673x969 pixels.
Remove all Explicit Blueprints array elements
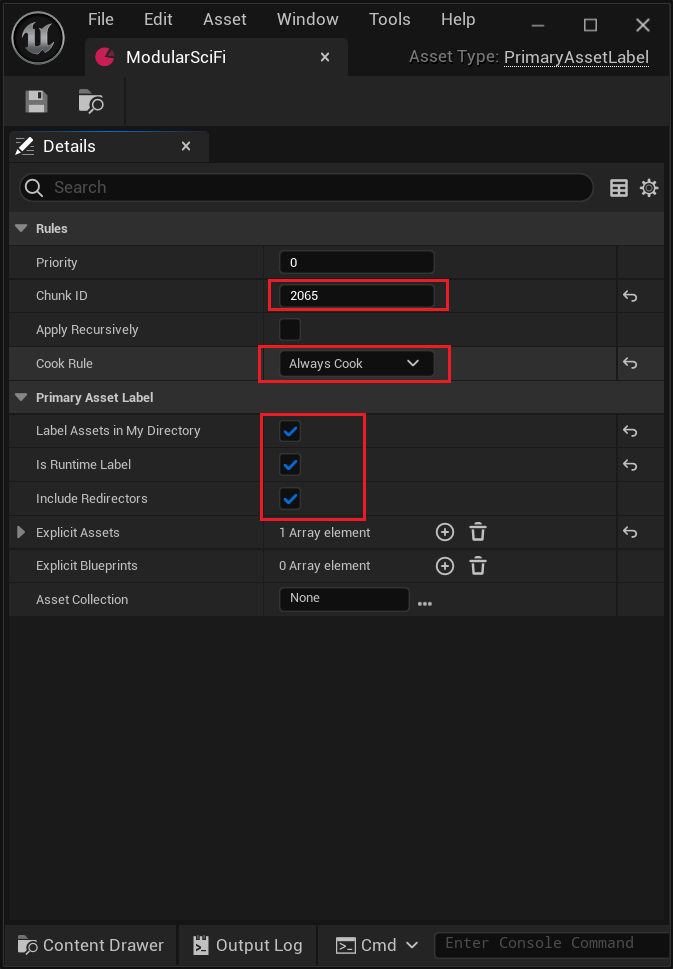[x=478, y=566]
